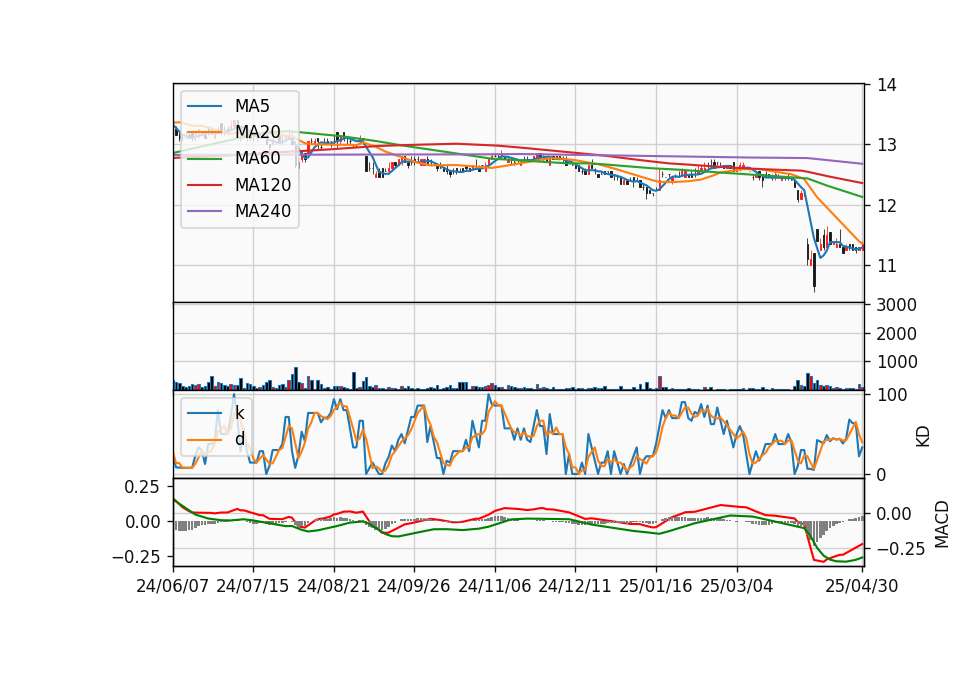960x690 pixels.
Task: Click the 24/06/07 date label
Action: pyautogui.click(x=173, y=586)
